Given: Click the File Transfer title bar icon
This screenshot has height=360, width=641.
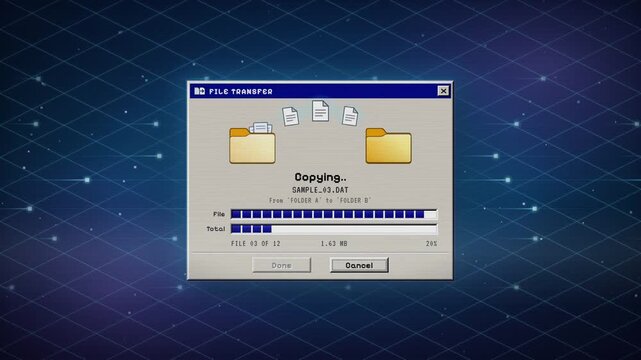Looking at the screenshot, I should (199, 91).
